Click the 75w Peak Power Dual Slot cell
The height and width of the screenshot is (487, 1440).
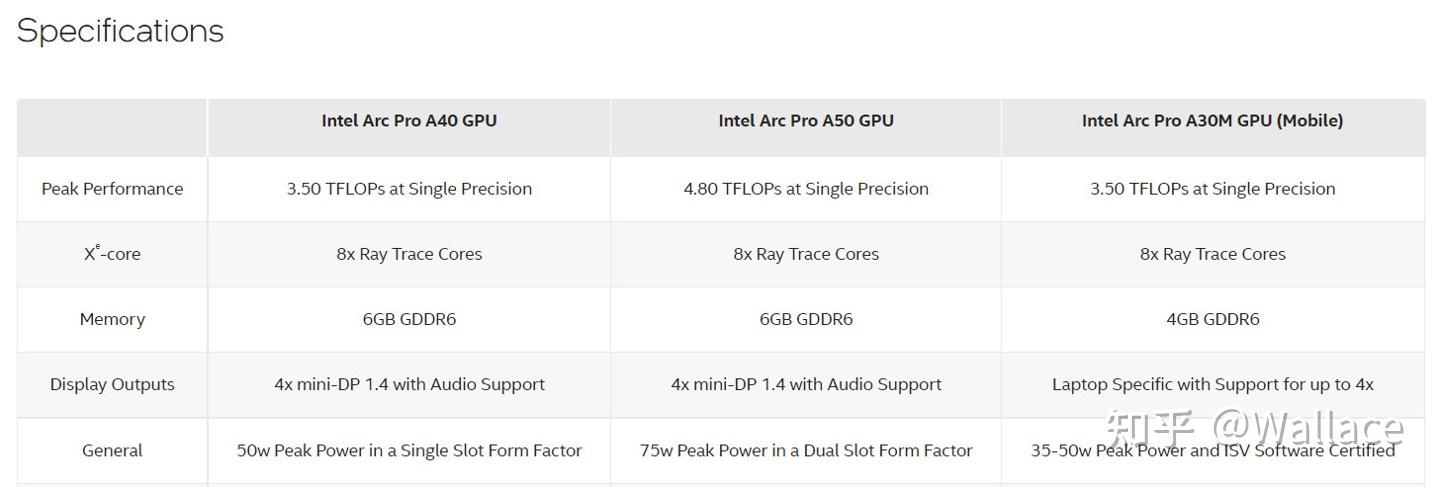tap(806, 450)
